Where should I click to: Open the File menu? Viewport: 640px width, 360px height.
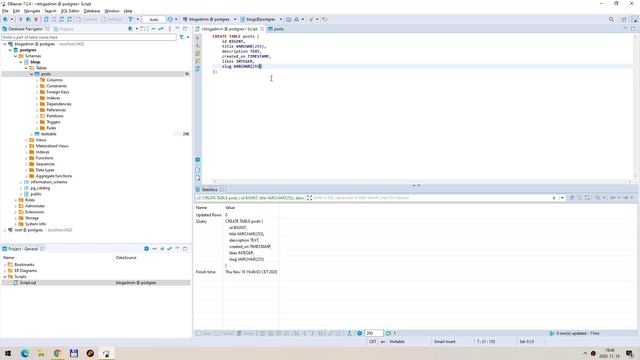click(x=5, y=11)
